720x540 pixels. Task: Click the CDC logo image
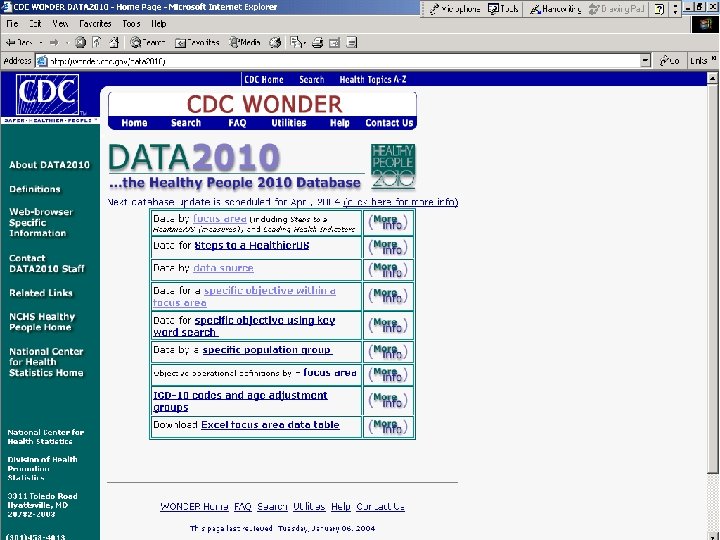click(x=48, y=95)
